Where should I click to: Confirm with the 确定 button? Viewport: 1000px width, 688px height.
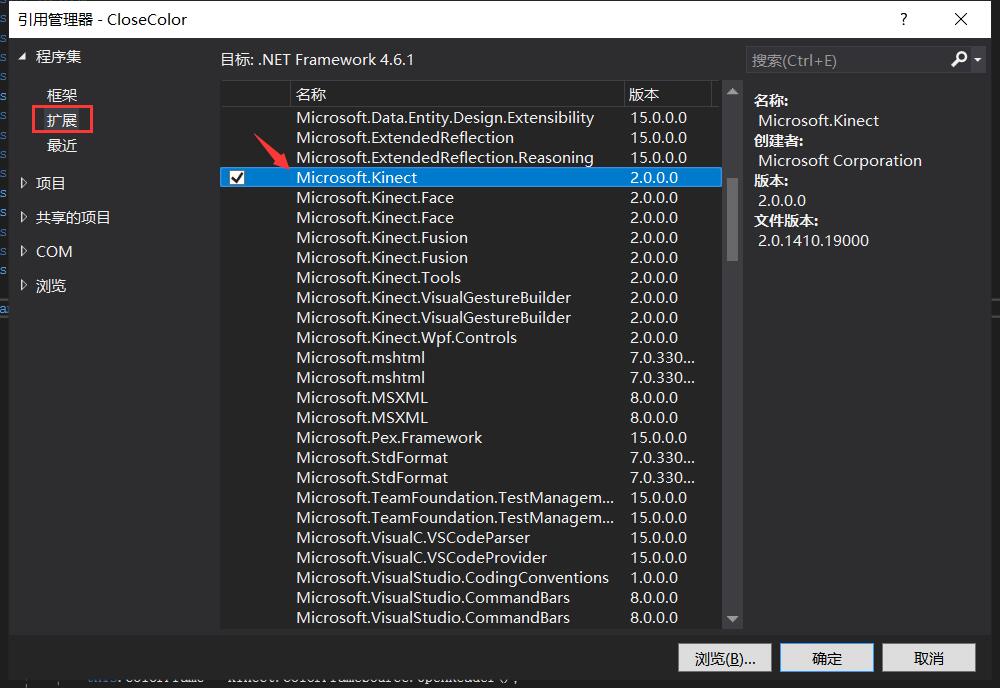827,658
